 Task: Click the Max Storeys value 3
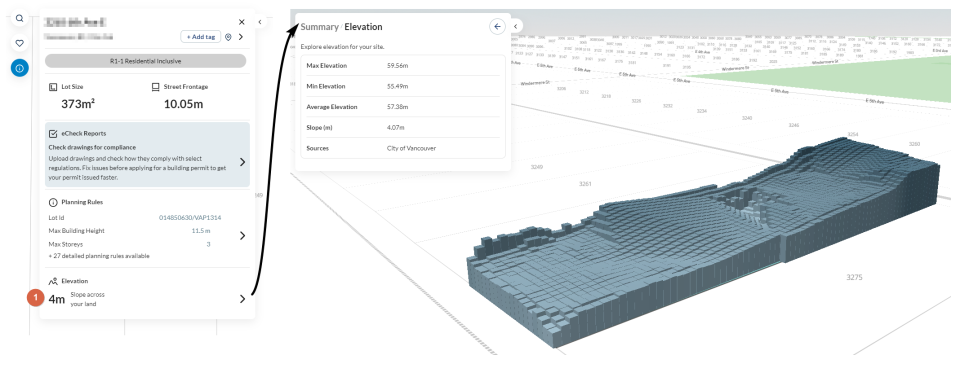point(208,244)
